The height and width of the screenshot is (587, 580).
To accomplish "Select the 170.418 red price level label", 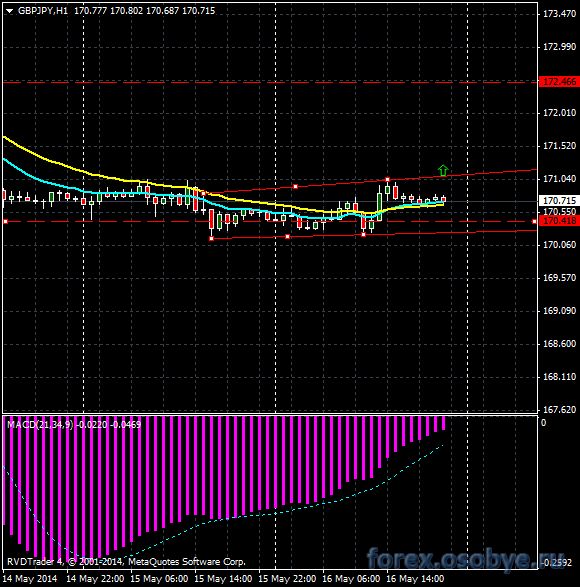I will (559, 221).
